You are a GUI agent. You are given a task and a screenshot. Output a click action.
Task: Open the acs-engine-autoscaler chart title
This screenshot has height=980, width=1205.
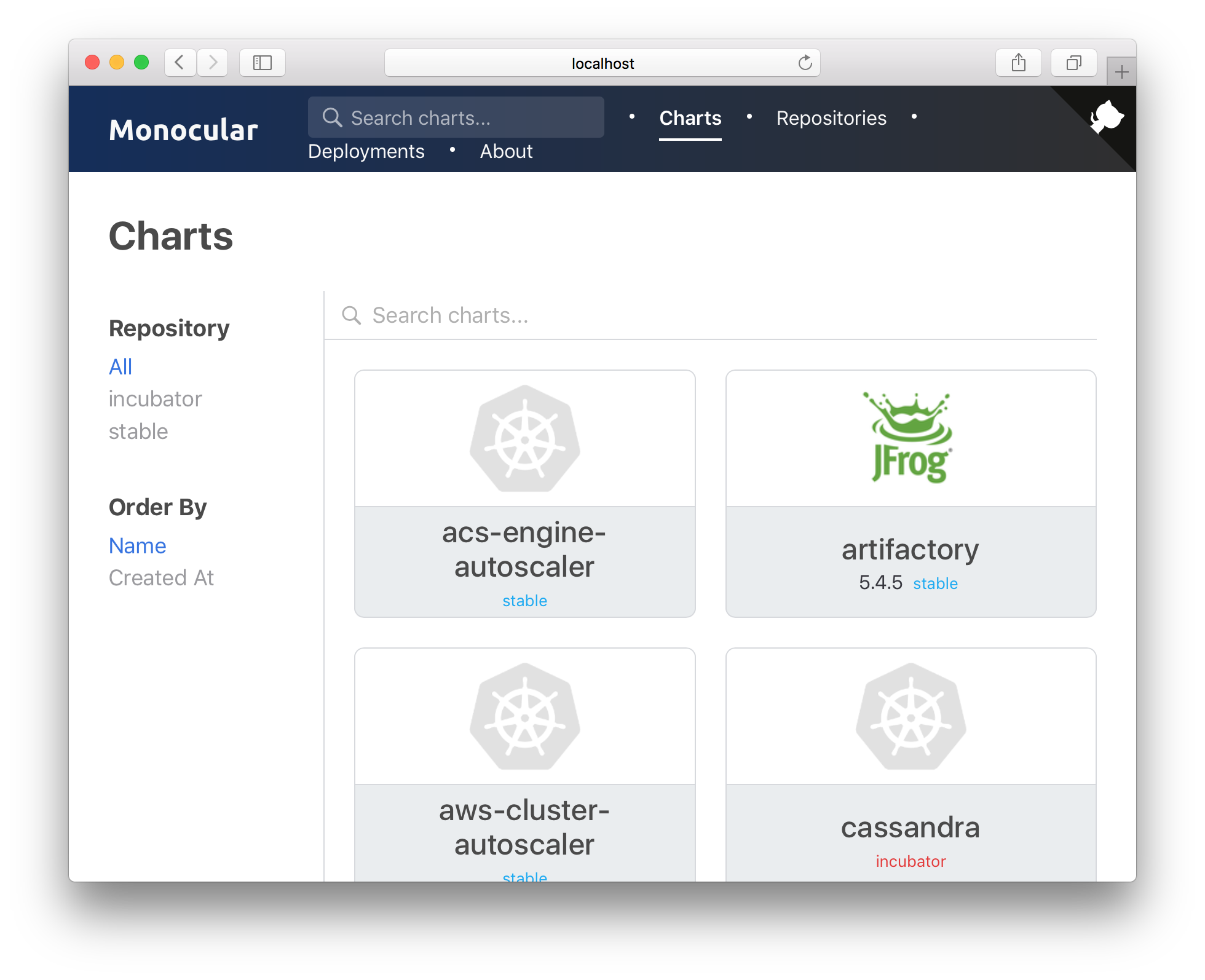click(x=524, y=550)
